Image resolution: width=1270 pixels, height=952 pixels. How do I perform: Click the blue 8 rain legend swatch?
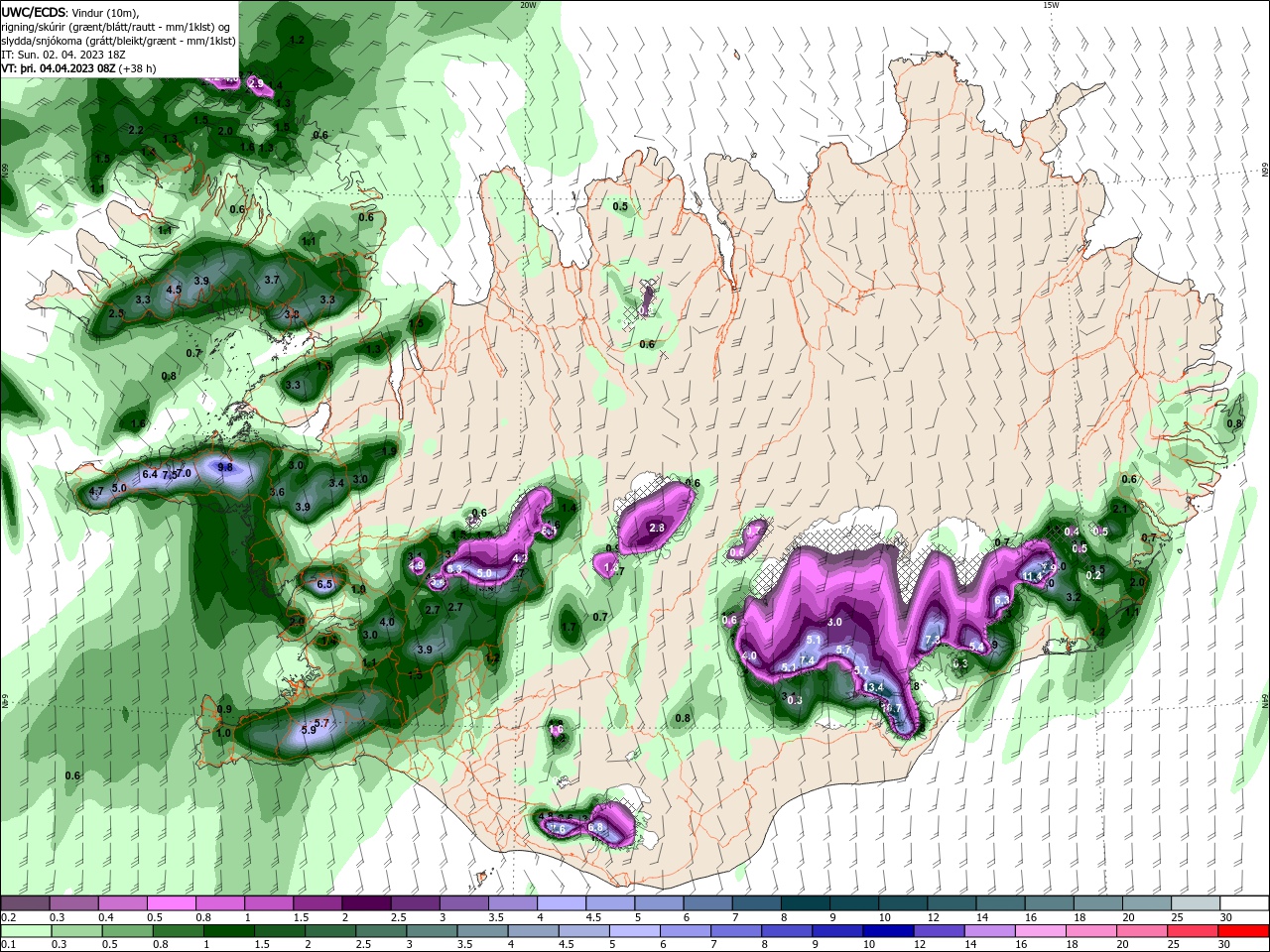[788, 931]
